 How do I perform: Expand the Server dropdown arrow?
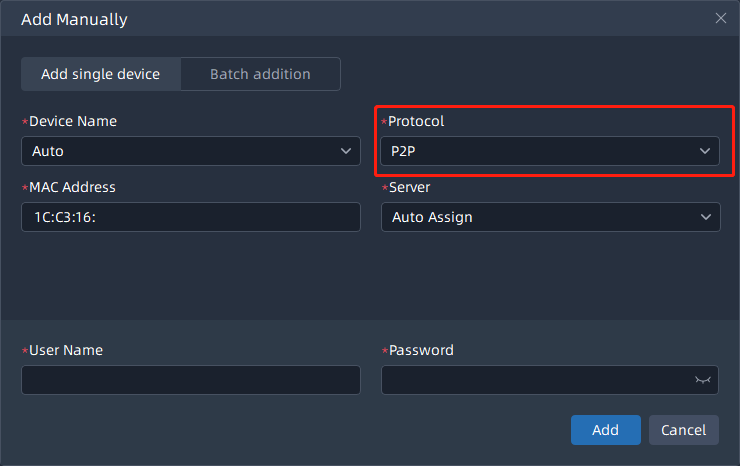tap(705, 217)
